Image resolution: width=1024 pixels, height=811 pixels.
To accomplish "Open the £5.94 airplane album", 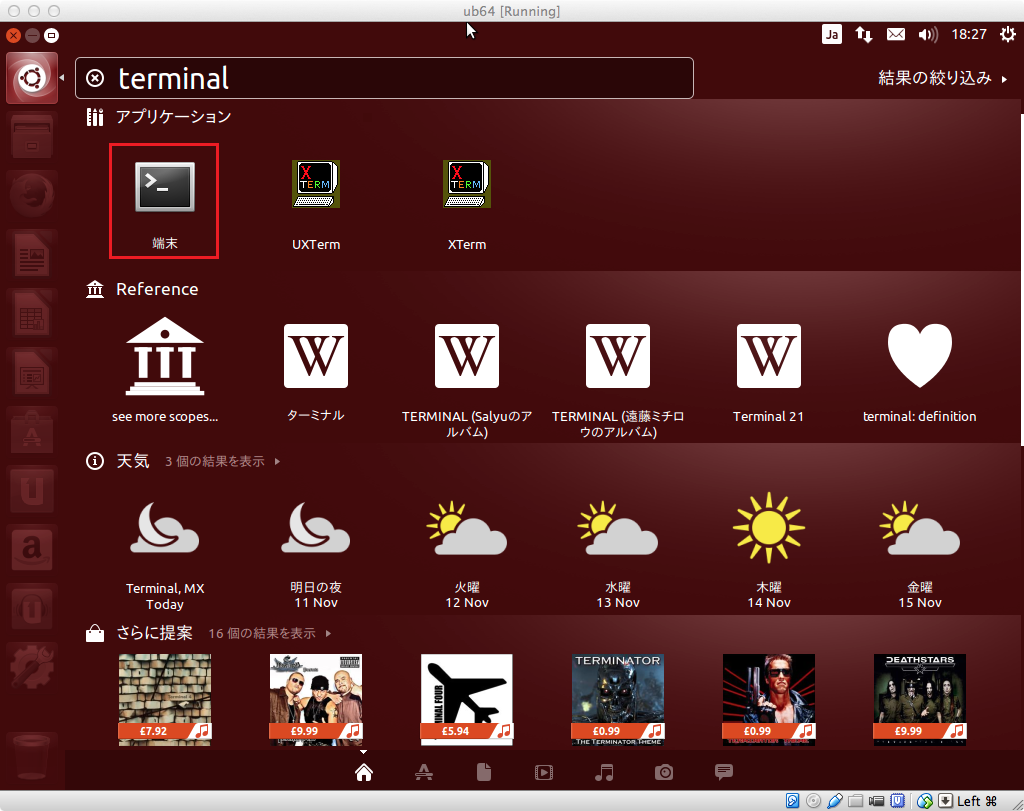I will 467,699.
